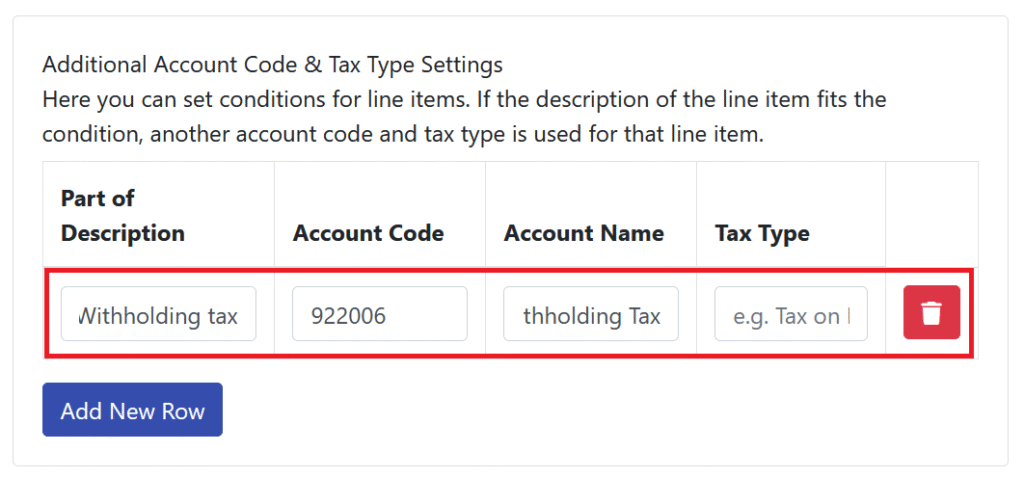Click the line starting 'Here you can set conditions'

pos(464,101)
